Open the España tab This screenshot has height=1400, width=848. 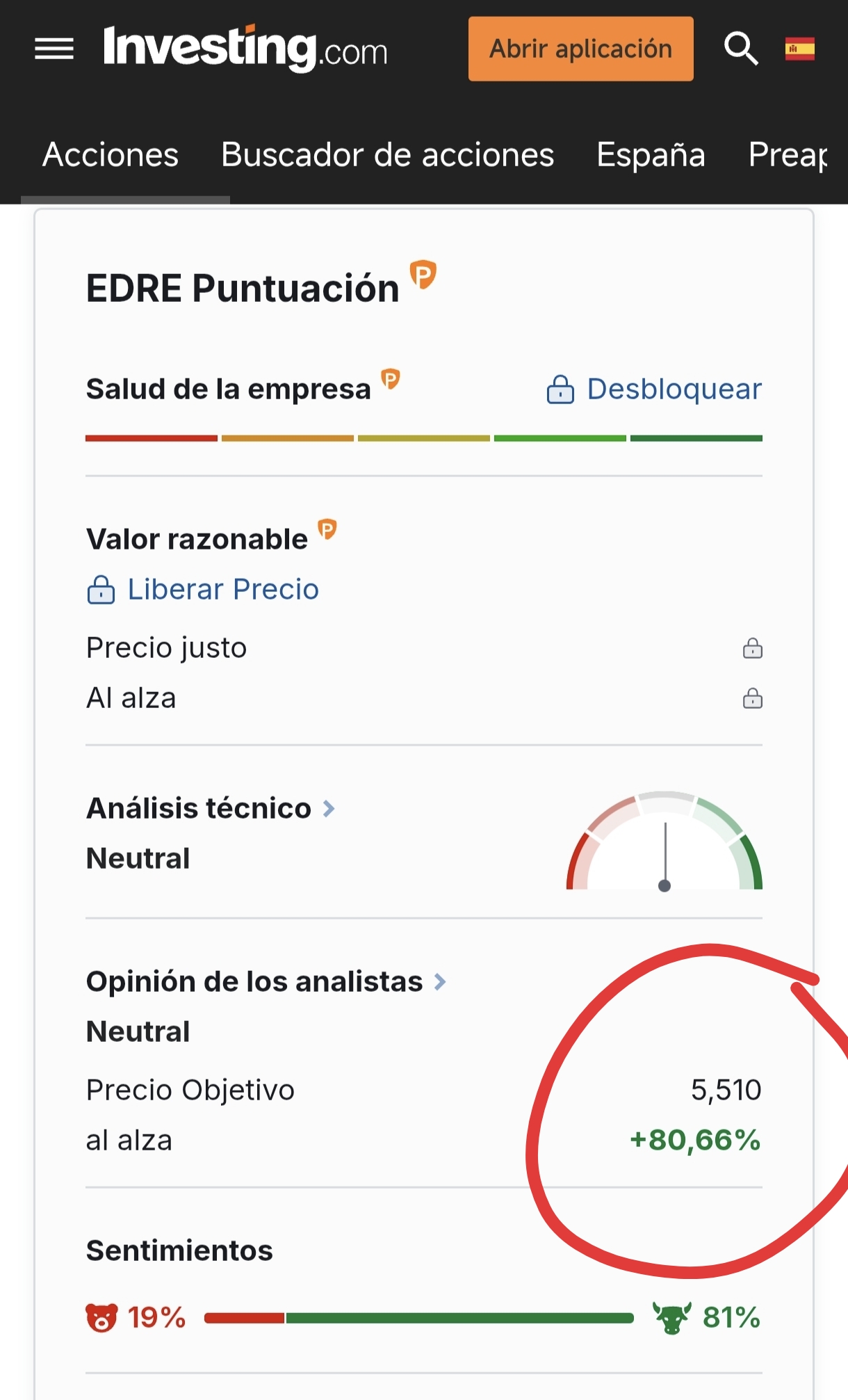(651, 154)
